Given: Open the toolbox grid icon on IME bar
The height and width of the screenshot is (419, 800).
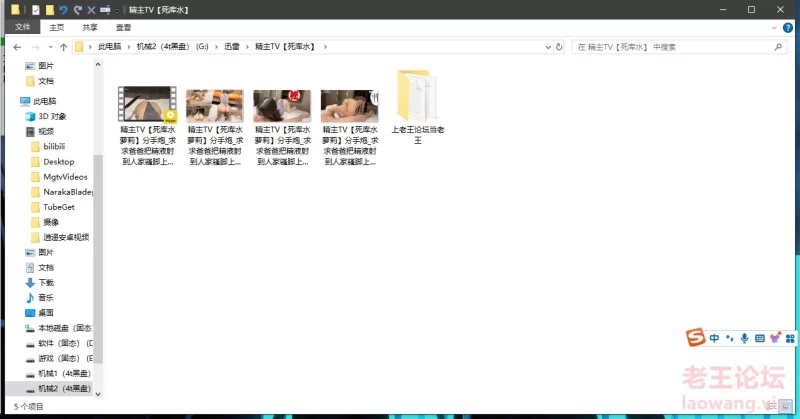Looking at the screenshot, I should coord(790,338).
